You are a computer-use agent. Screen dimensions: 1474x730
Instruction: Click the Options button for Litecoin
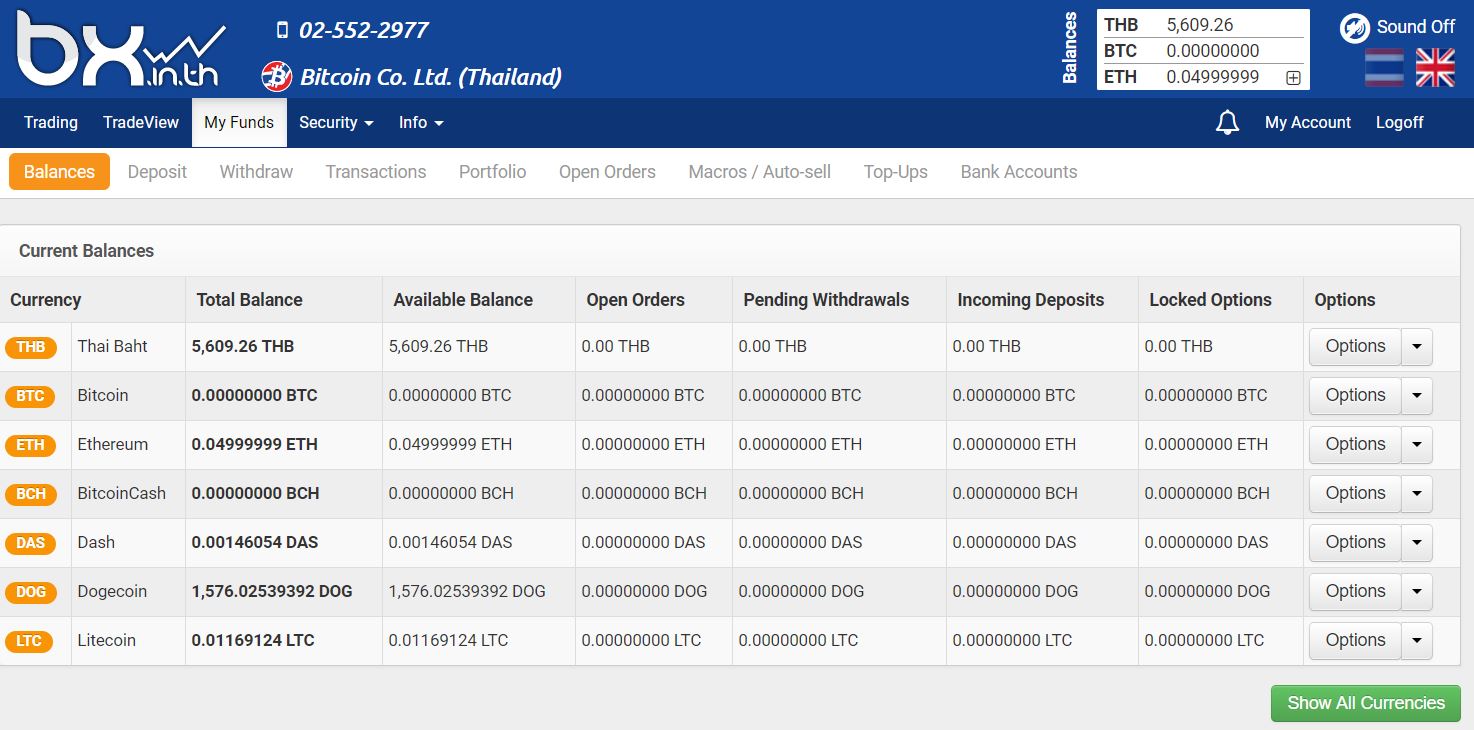[x=1355, y=641]
